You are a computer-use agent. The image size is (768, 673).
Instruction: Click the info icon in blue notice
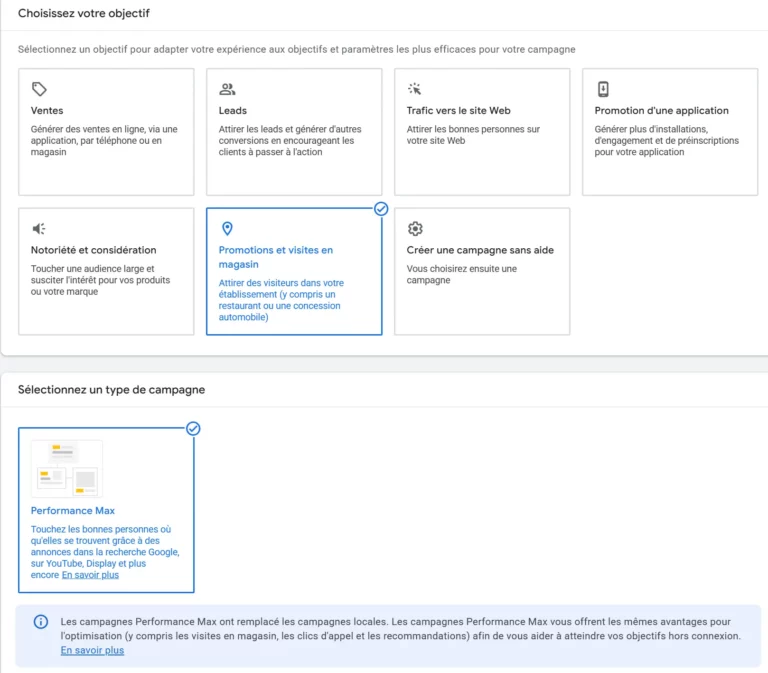point(41,622)
